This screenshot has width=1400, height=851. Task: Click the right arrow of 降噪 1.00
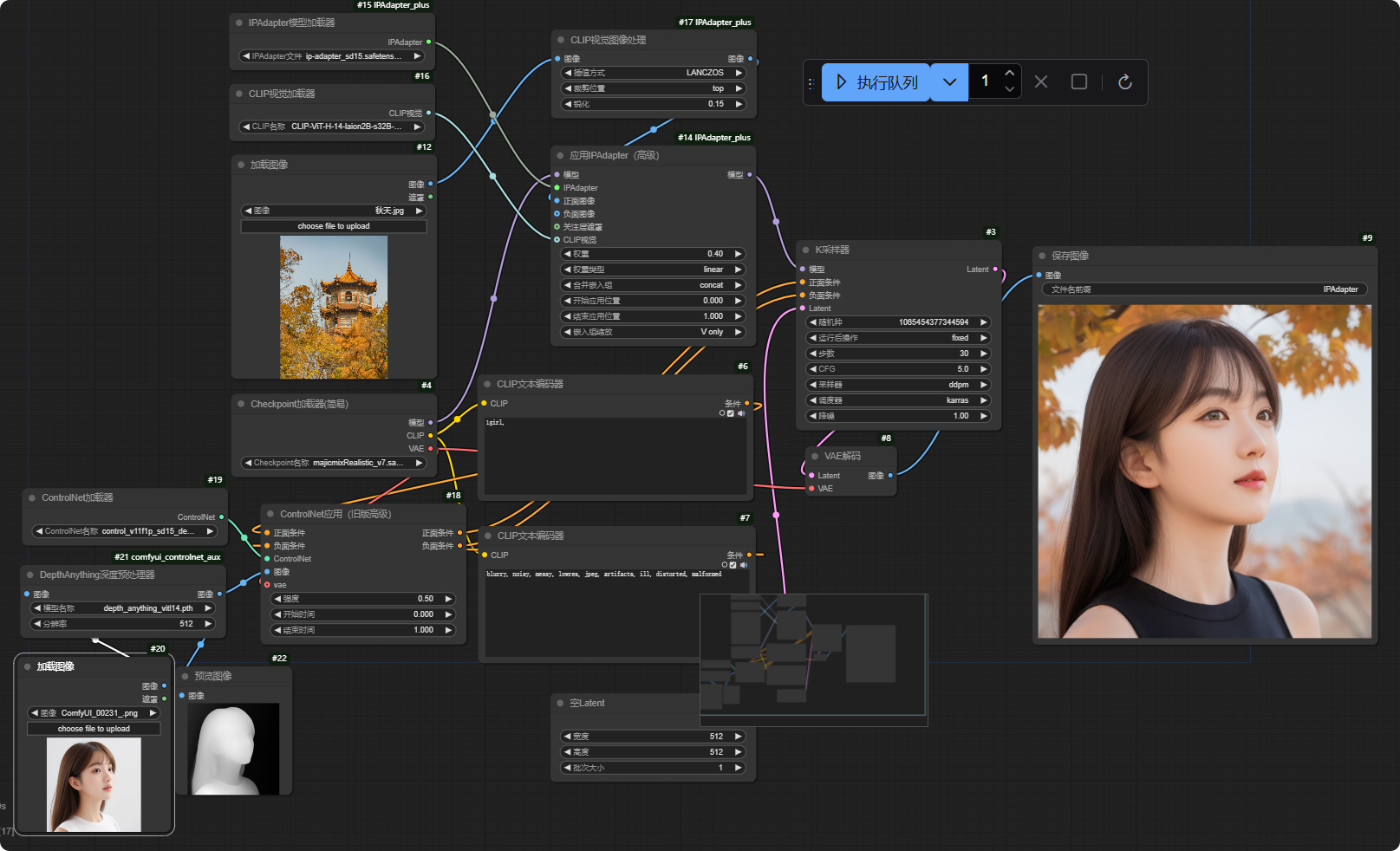pos(984,416)
